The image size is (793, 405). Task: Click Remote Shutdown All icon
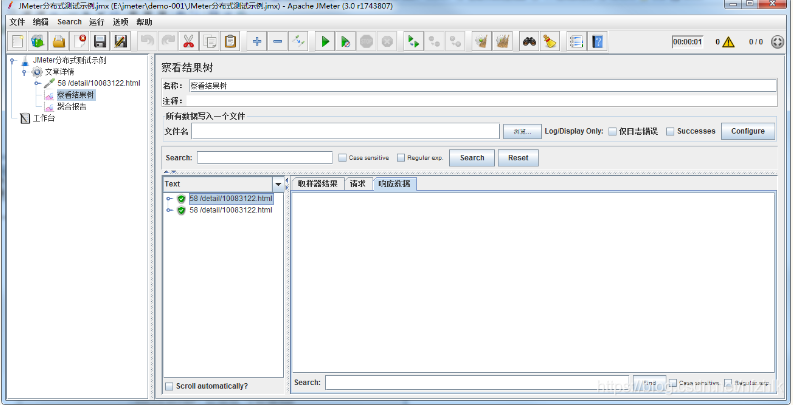coord(455,41)
